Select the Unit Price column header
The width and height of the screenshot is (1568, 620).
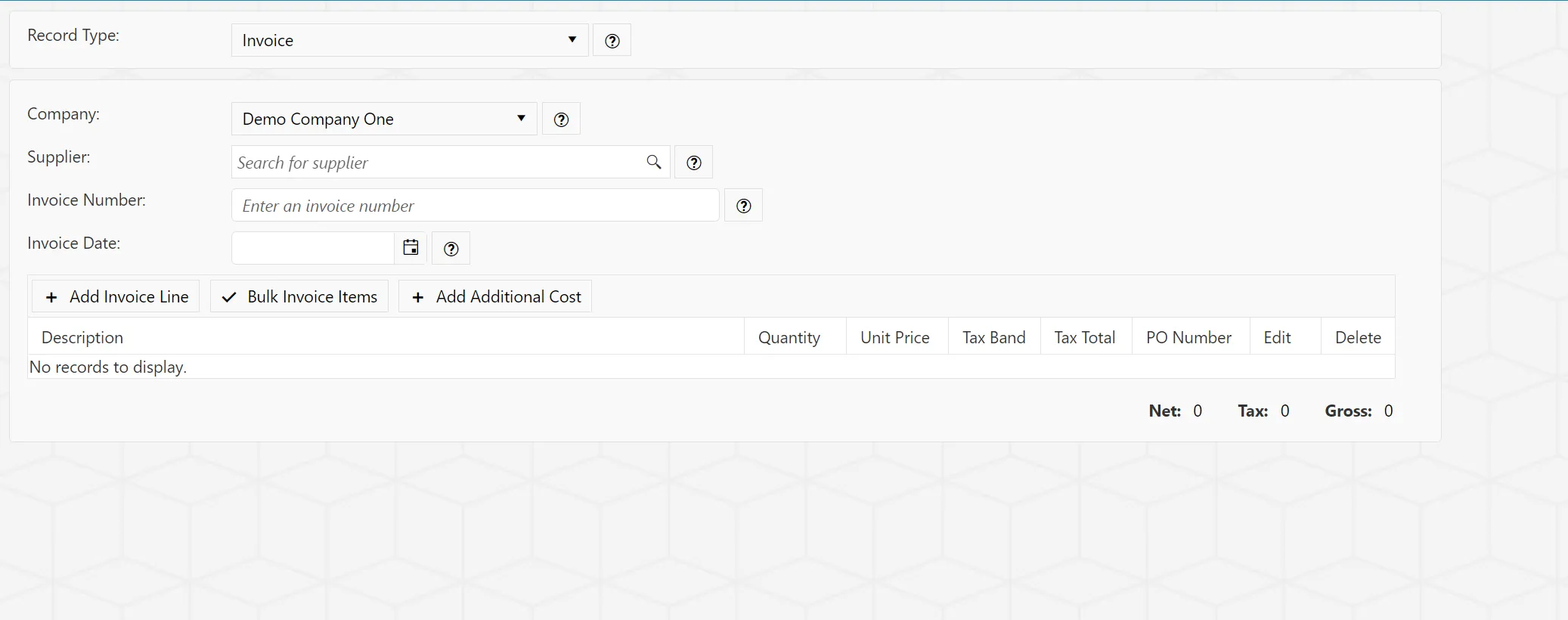897,337
